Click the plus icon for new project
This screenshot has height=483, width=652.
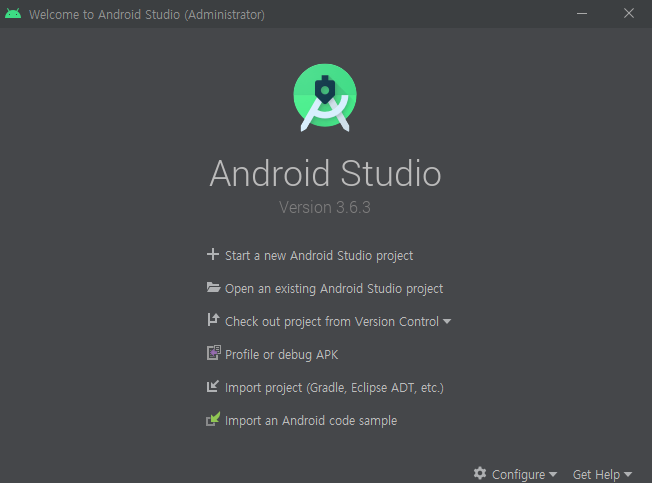tap(213, 254)
